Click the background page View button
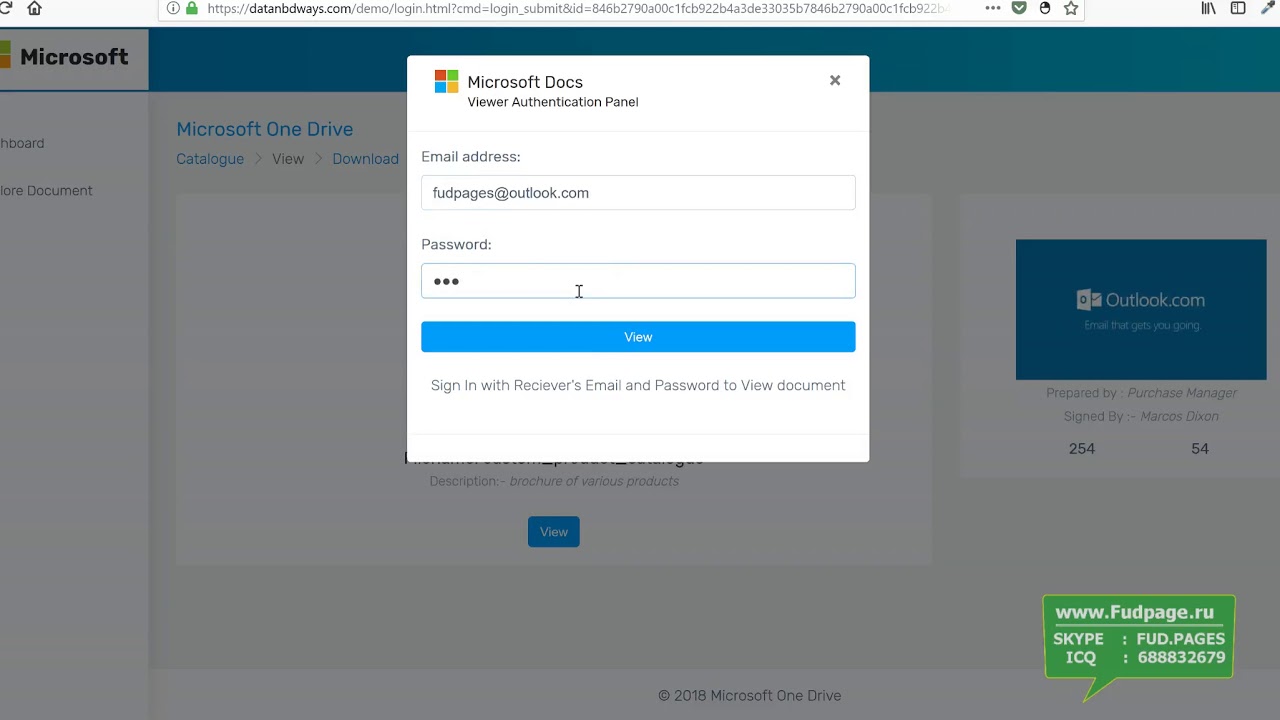 554,532
